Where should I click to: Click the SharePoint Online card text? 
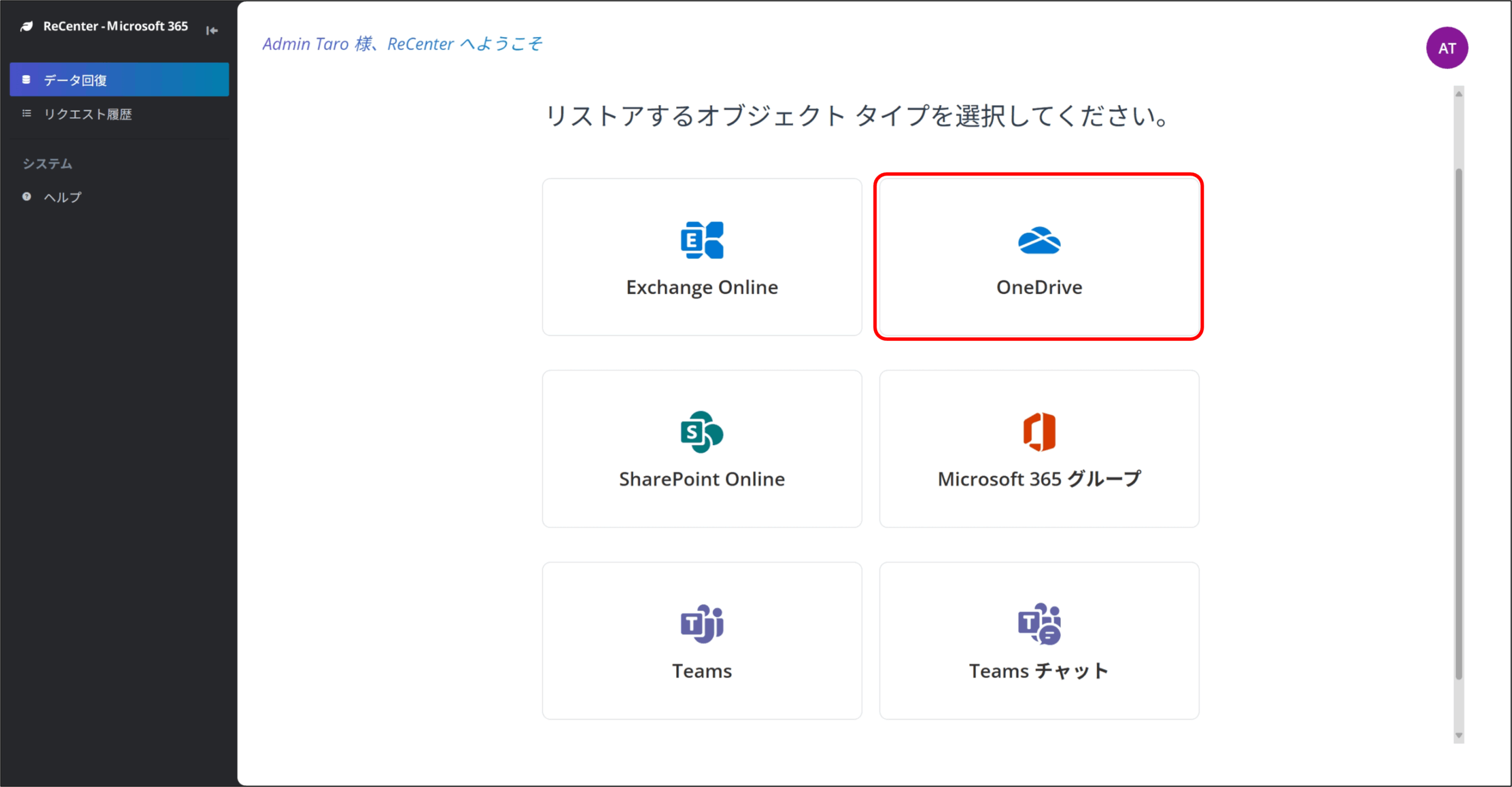702,479
